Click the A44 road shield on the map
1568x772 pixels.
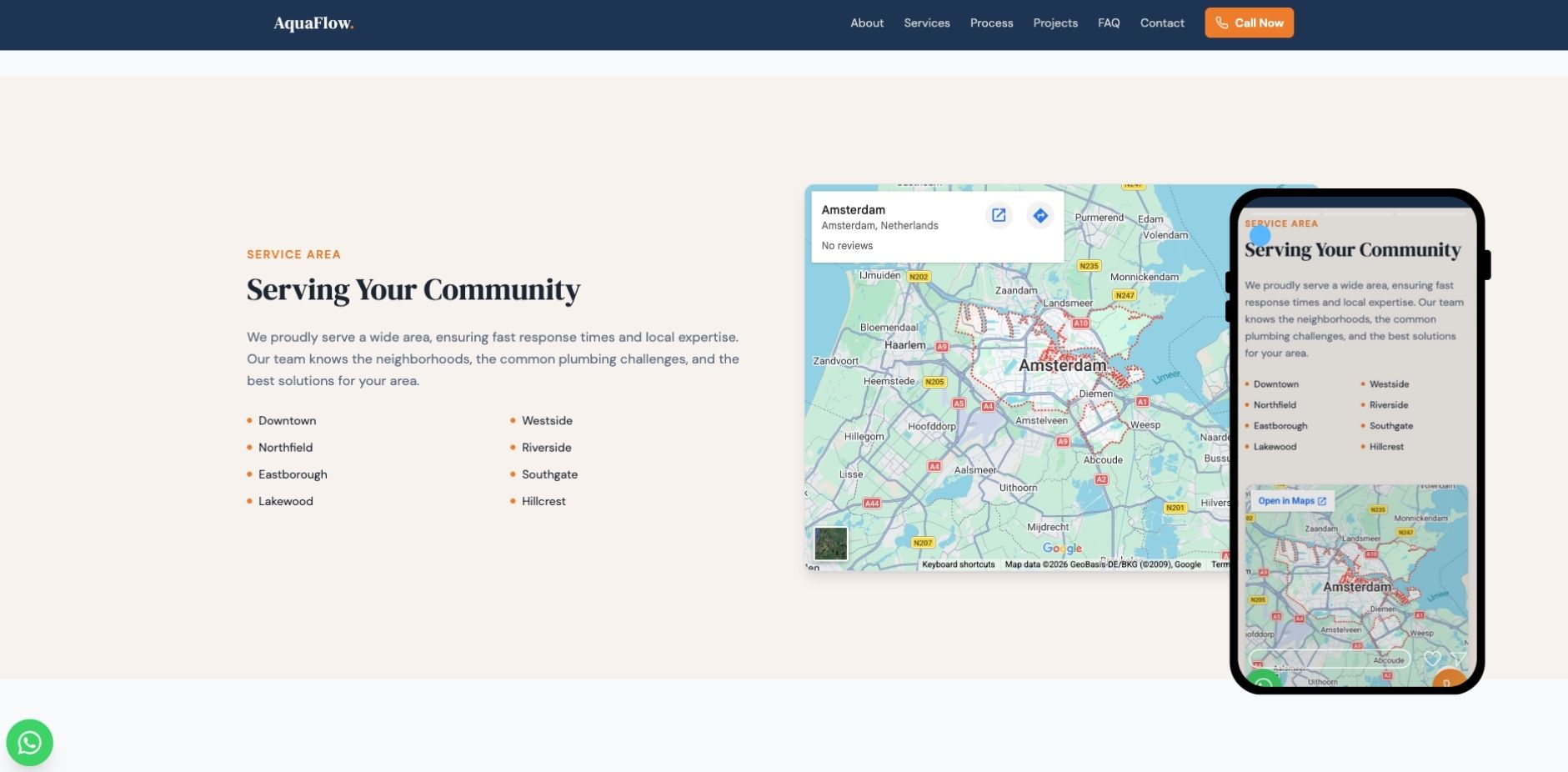[872, 504]
